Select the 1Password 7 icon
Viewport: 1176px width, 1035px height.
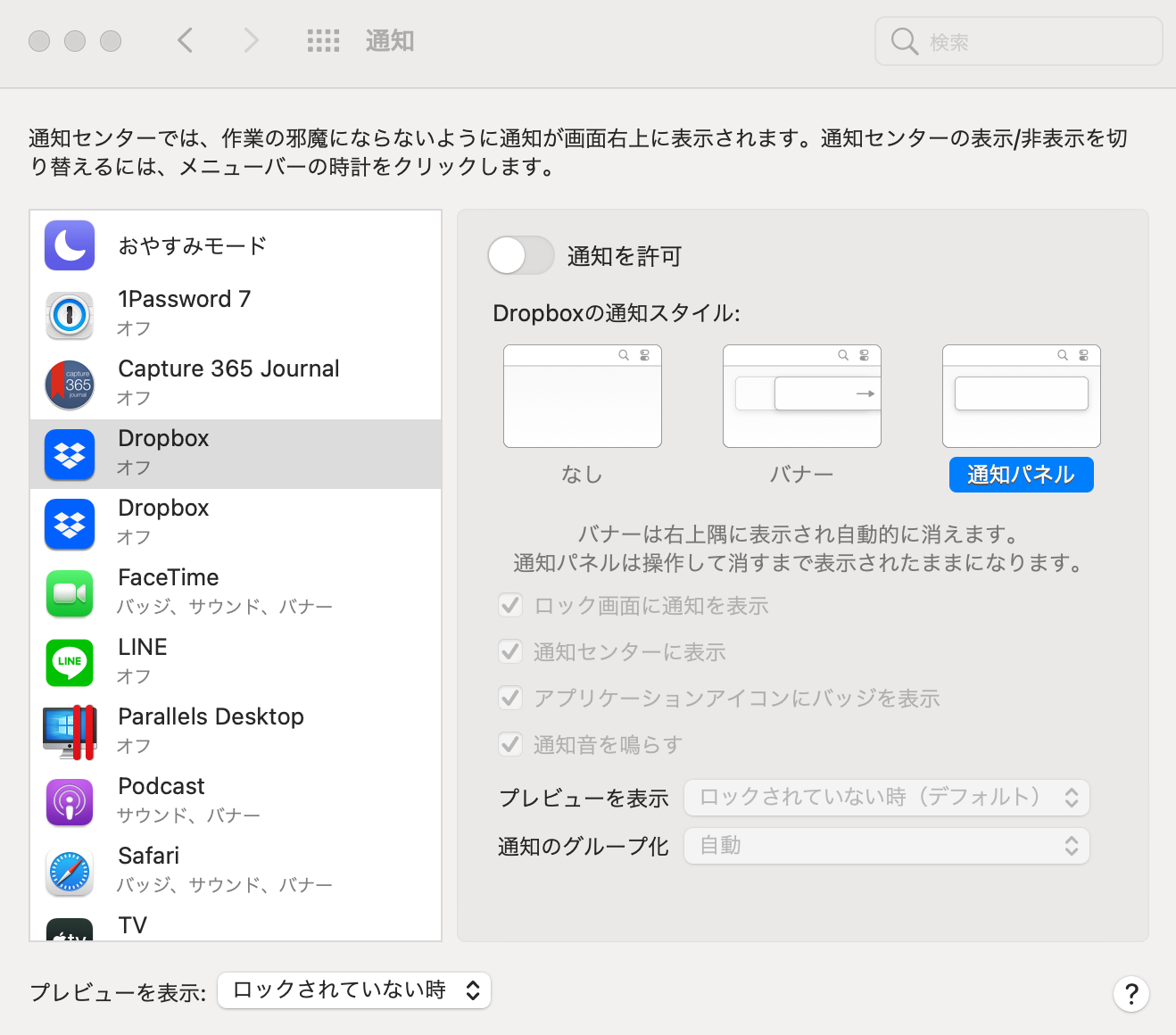click(x=70, y=316)
